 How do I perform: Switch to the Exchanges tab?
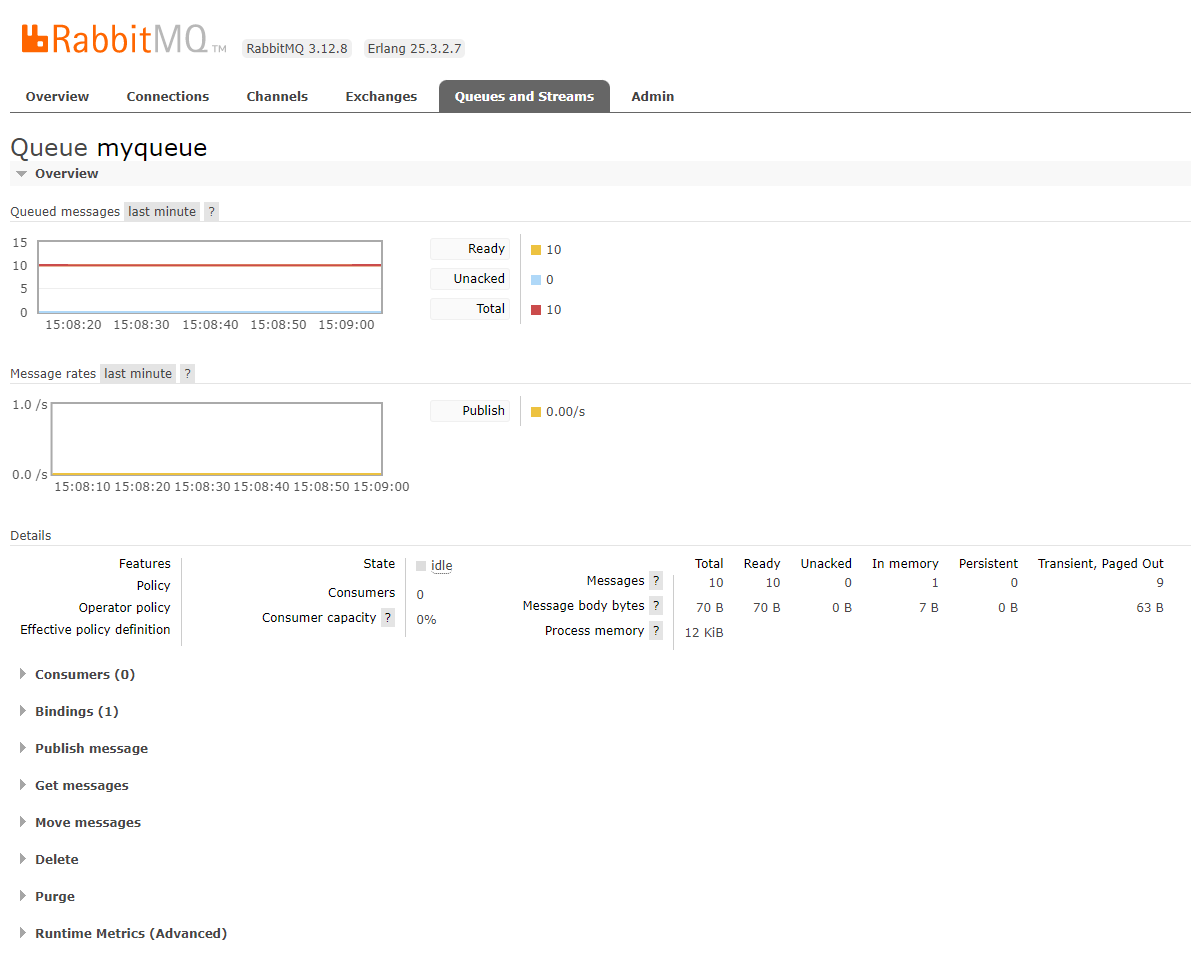coord(381,97)
